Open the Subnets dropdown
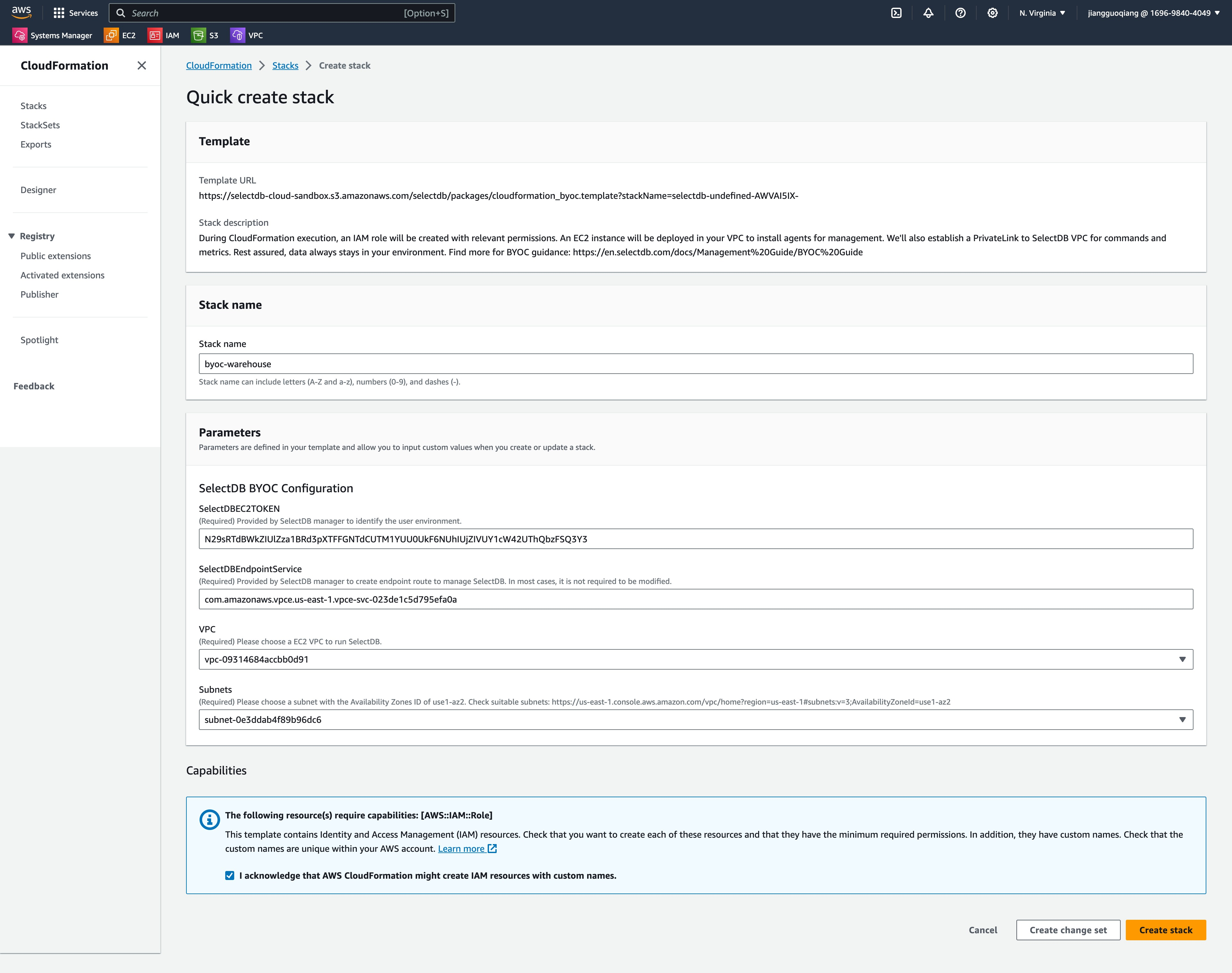This screenshot has height=973, width=1232. (x=696, y=720)
